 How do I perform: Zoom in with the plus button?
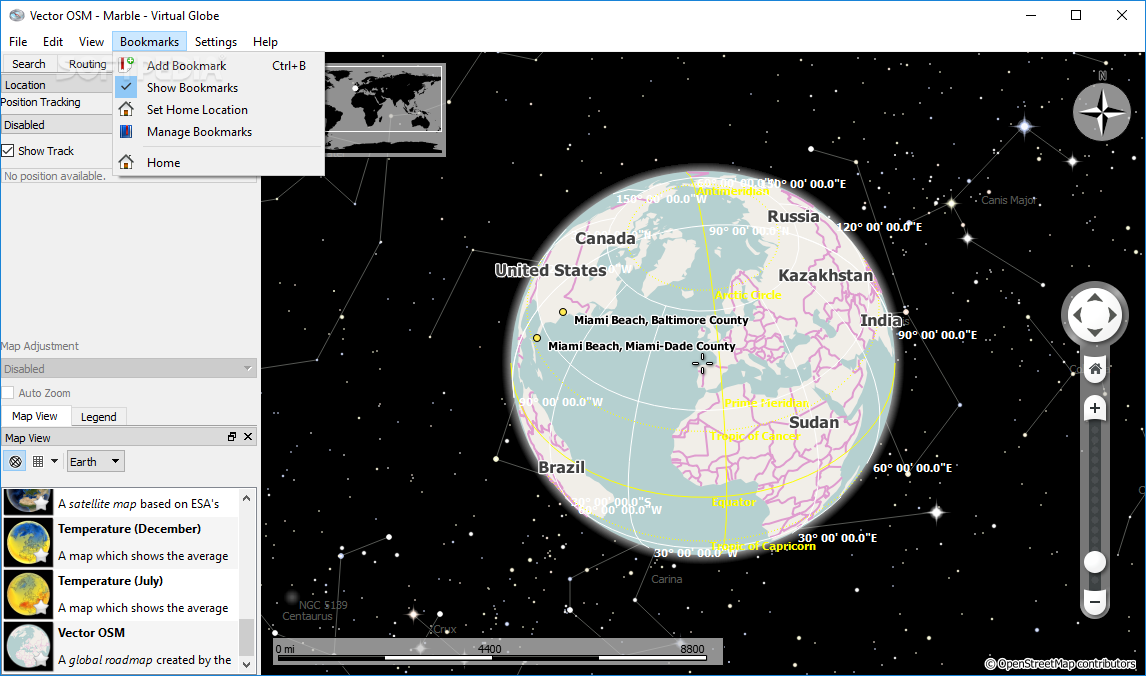pyautogui.click(x=1095, y=408)
